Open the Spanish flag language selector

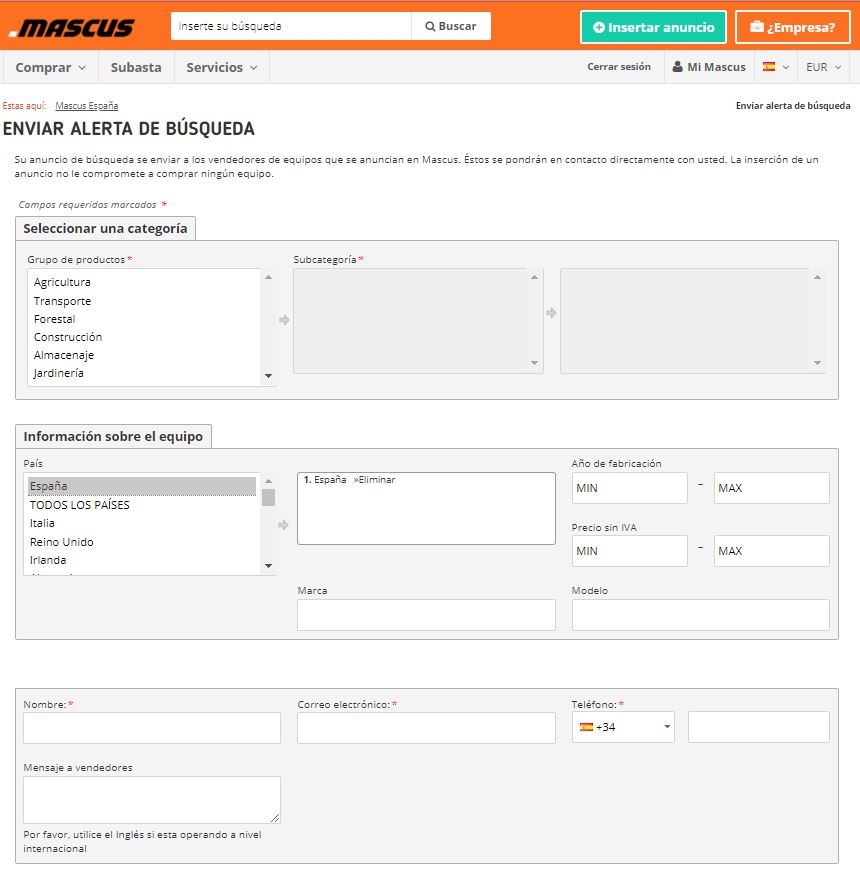[x=776, y=67]
